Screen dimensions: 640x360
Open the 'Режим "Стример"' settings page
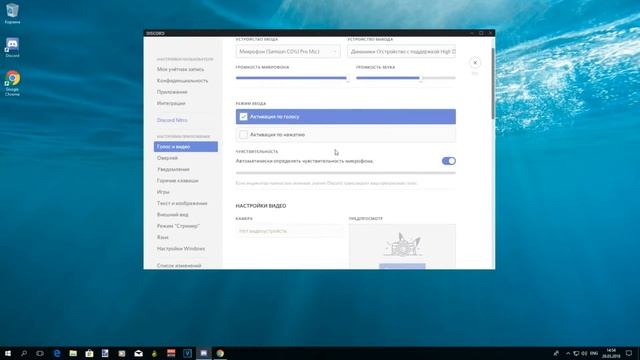(178, 226)
